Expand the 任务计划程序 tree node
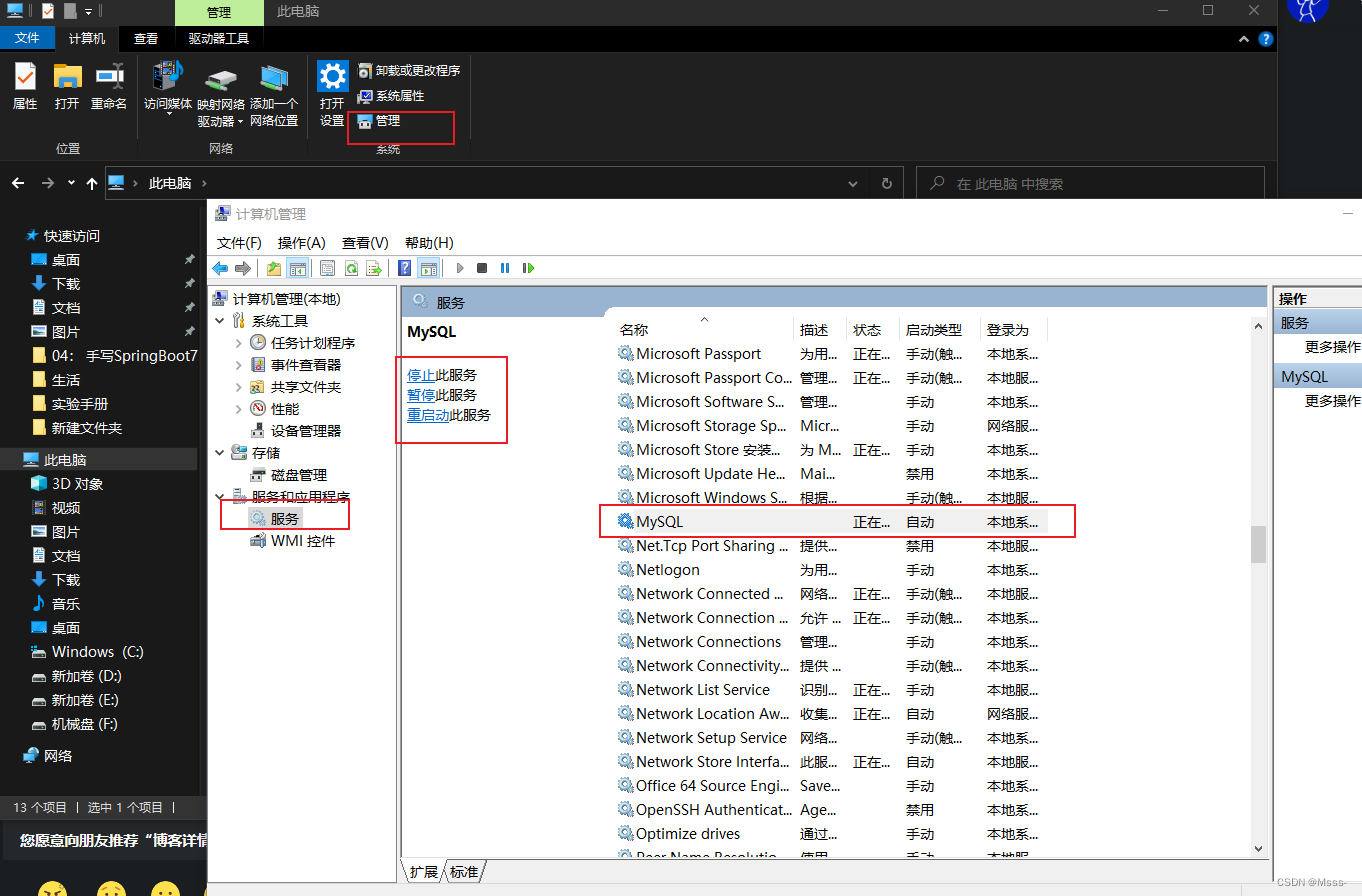1362x896 pixels. click(x=238, y=343)
